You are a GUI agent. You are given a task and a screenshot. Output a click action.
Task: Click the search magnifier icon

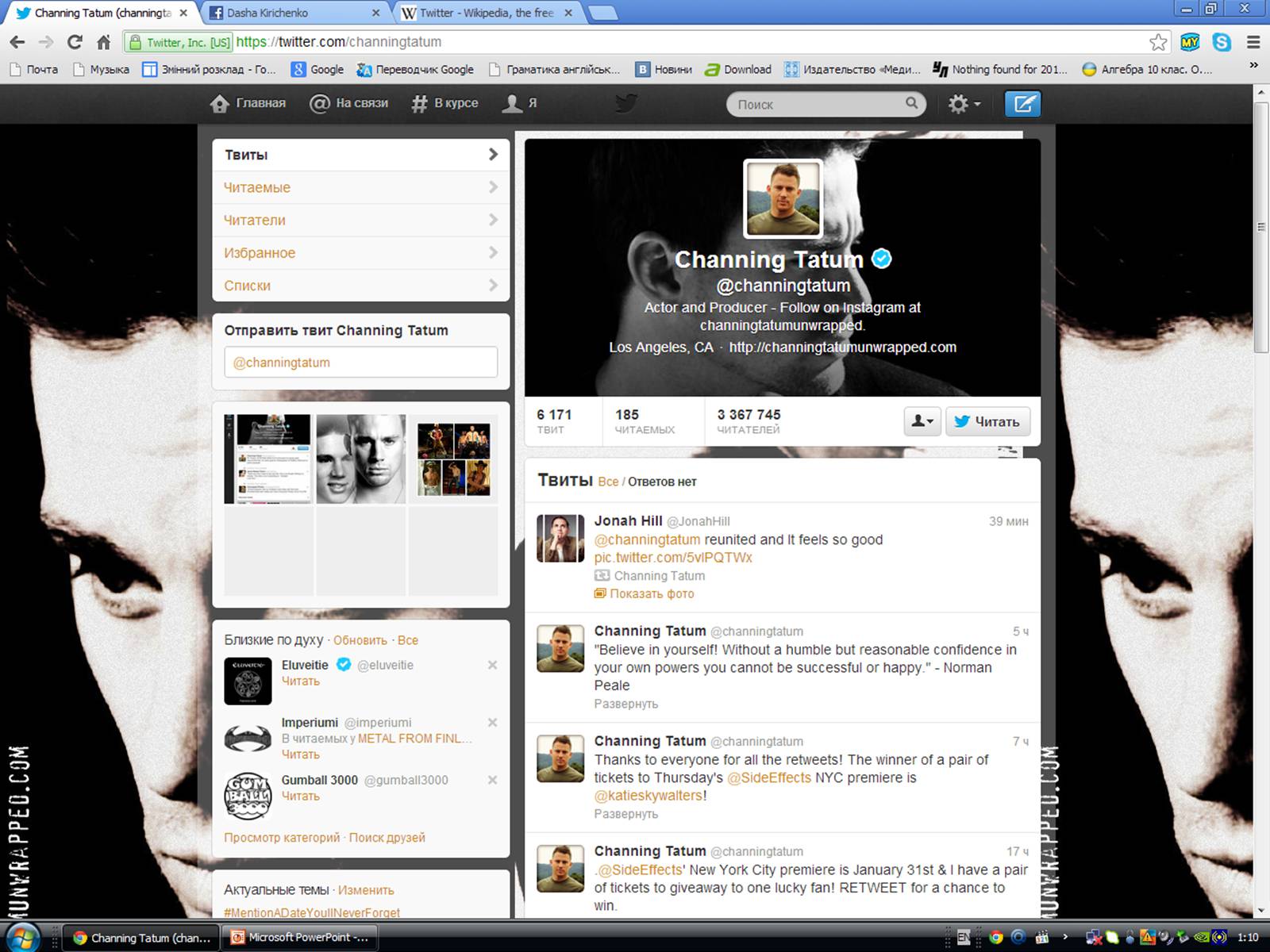point(911,103)
